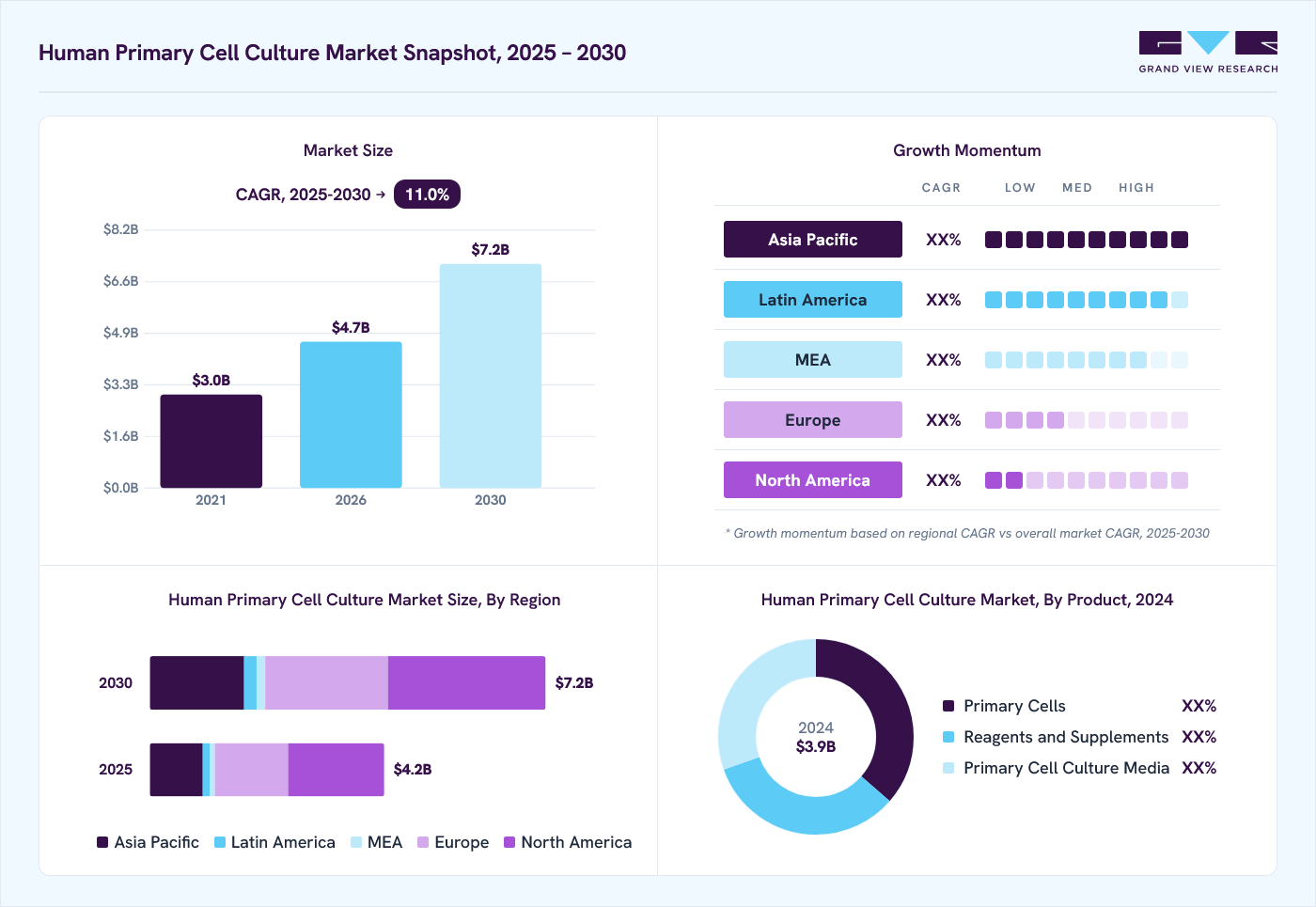Click the North America segment of the 2030 region bar

(x=466, y=683)
